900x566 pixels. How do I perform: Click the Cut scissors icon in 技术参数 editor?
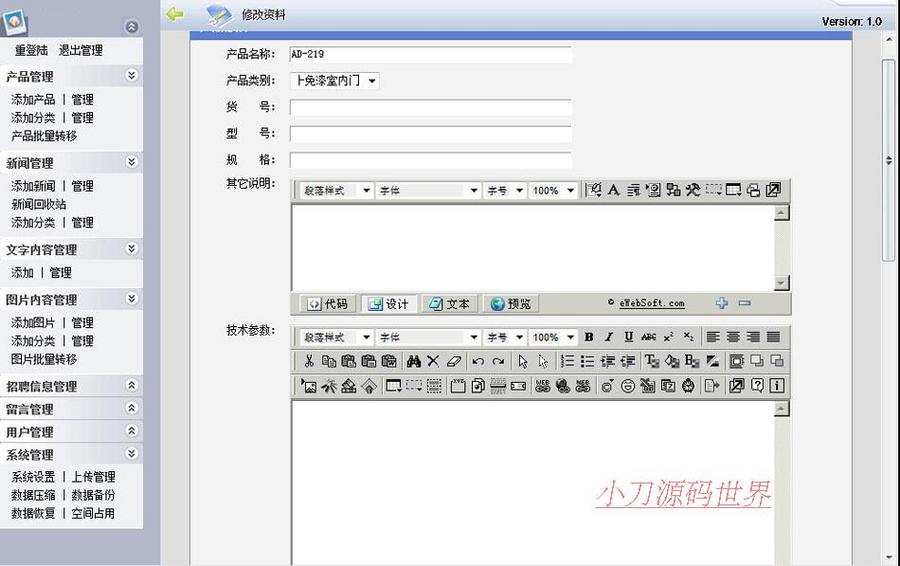(309, 361)
